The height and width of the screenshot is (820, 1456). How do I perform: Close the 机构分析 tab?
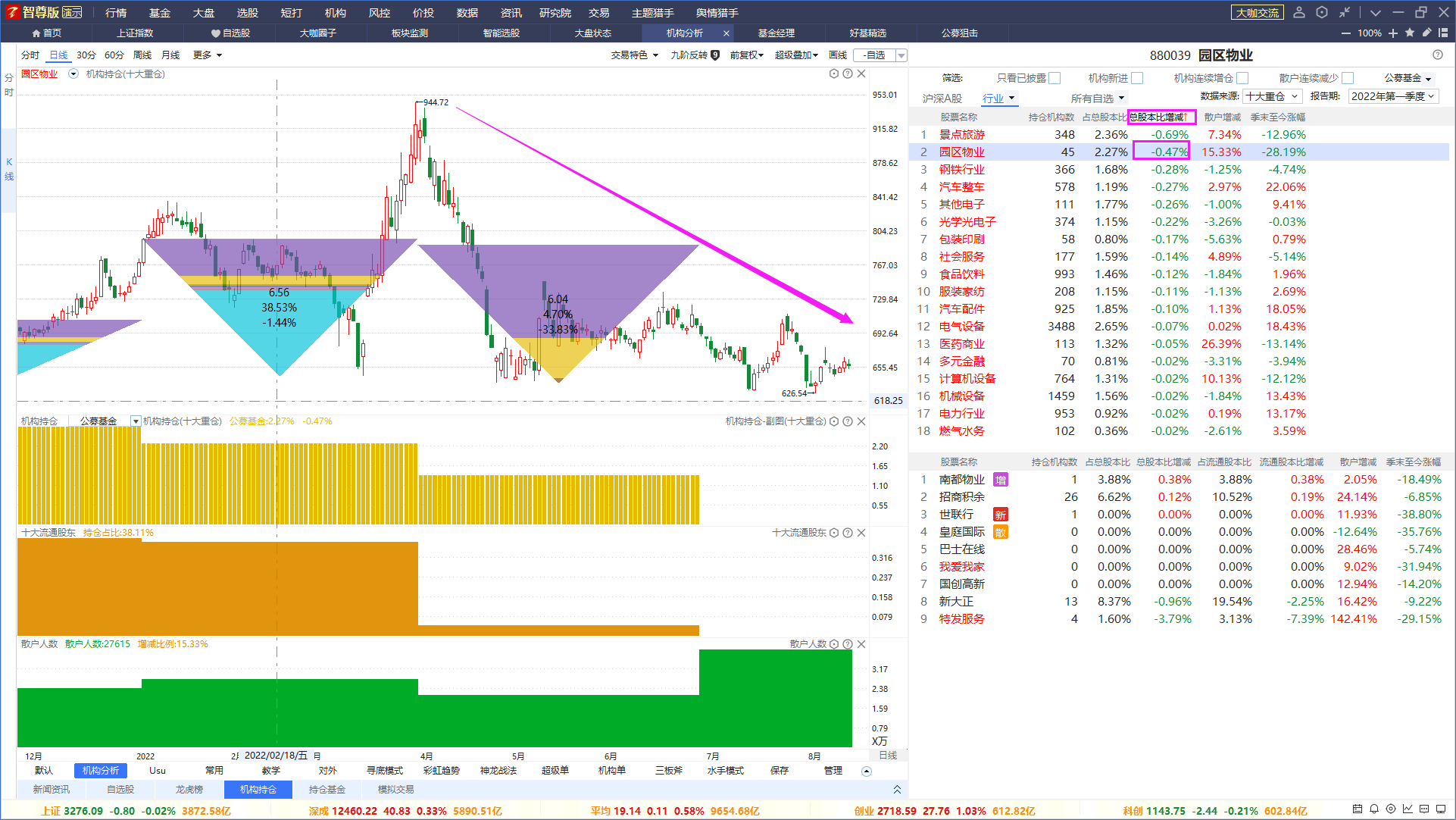click(726, 33)
